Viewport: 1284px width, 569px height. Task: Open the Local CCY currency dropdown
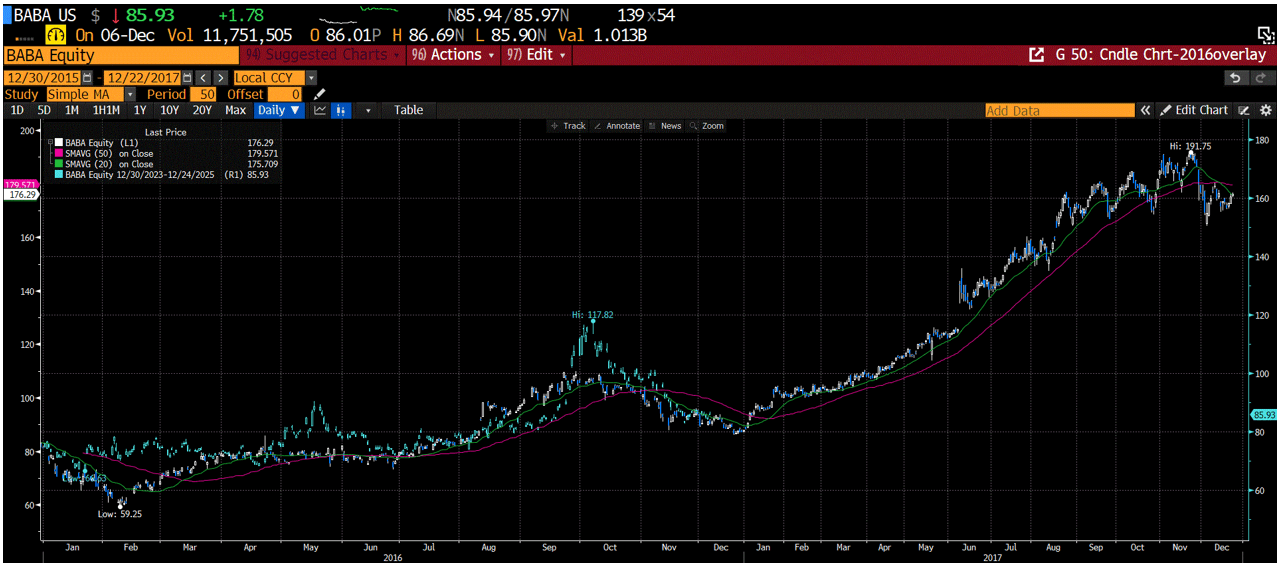point(311,78)
